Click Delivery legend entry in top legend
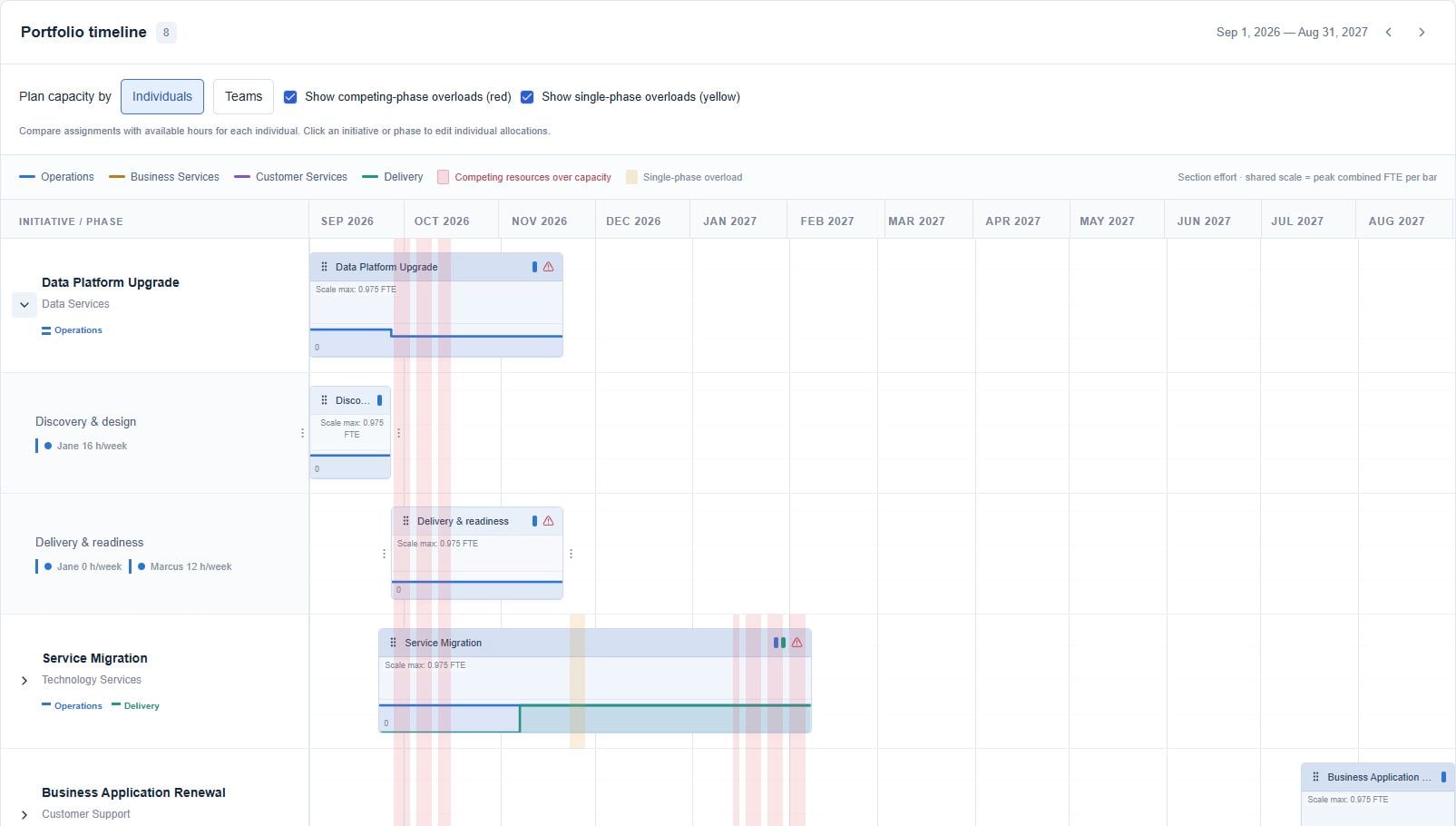The width and height of the screenshot is (1456, 826). (x=393, y=177)
